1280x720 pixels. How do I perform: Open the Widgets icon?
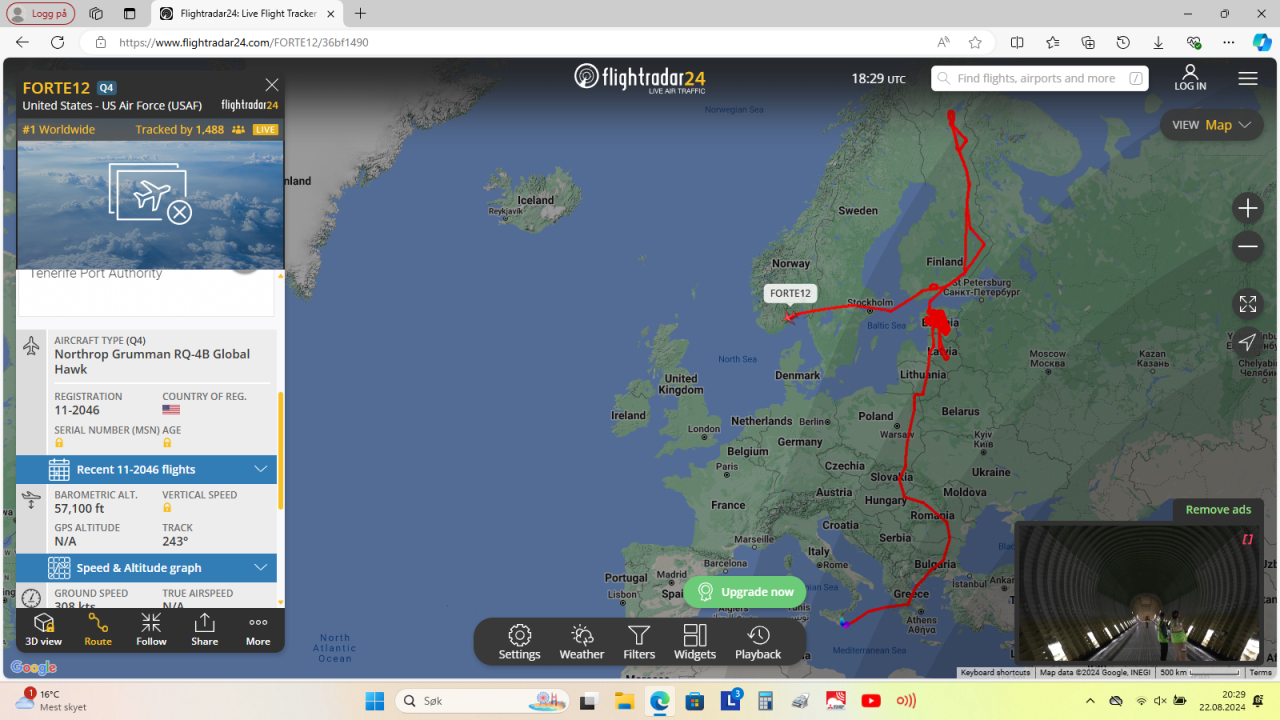(x=695, y=640)
